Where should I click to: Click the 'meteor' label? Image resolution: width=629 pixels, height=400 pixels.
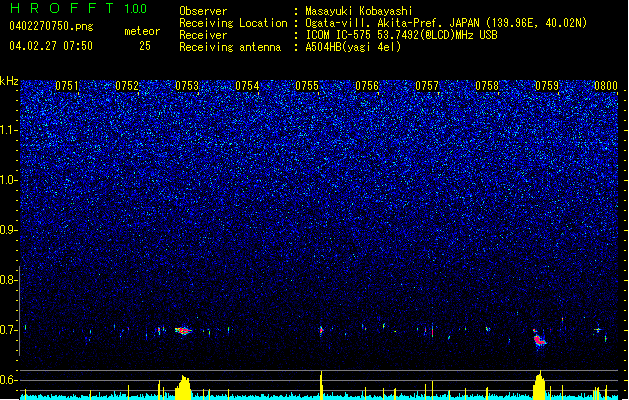(142, 31)
